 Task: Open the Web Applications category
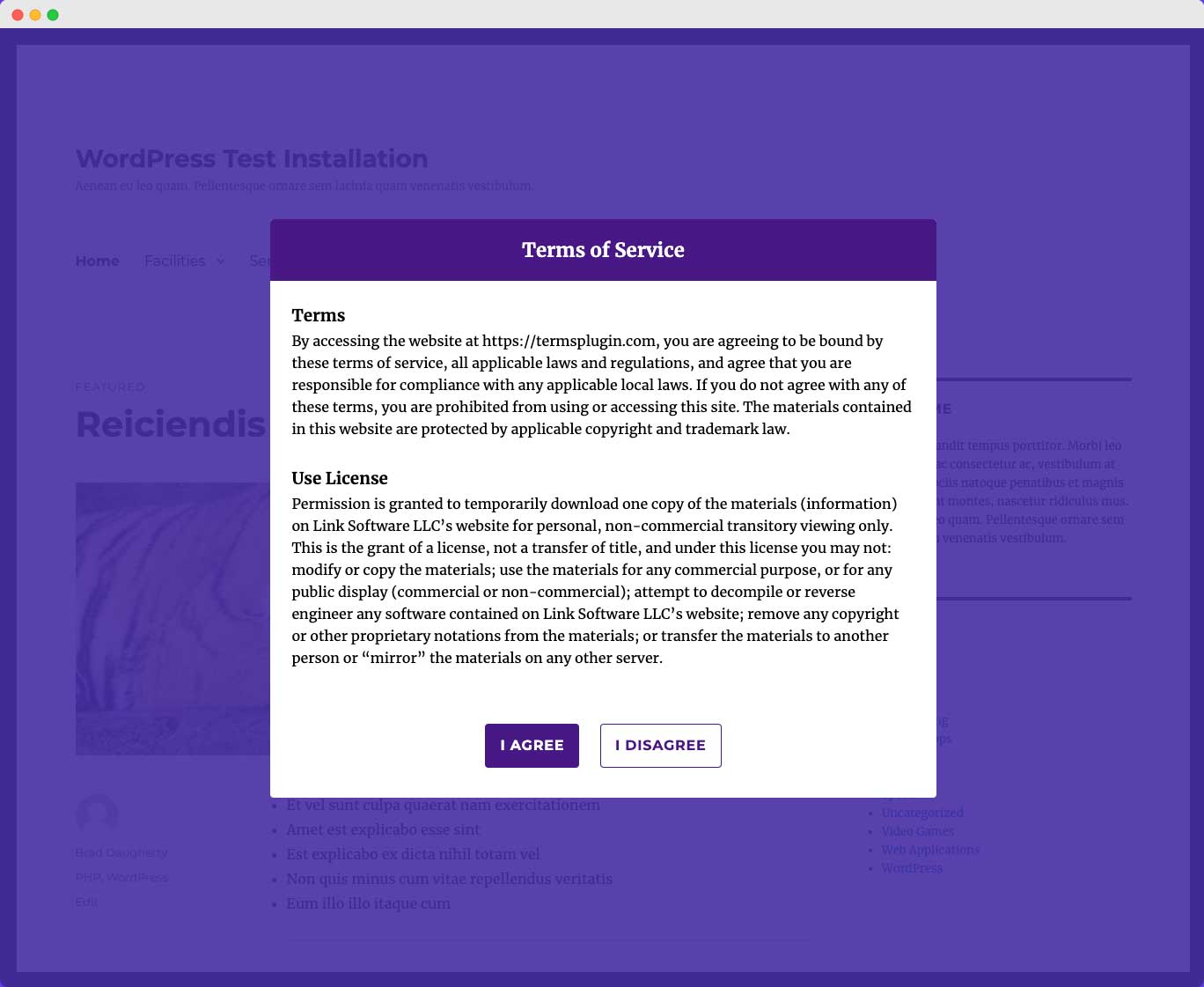(930, 850)
